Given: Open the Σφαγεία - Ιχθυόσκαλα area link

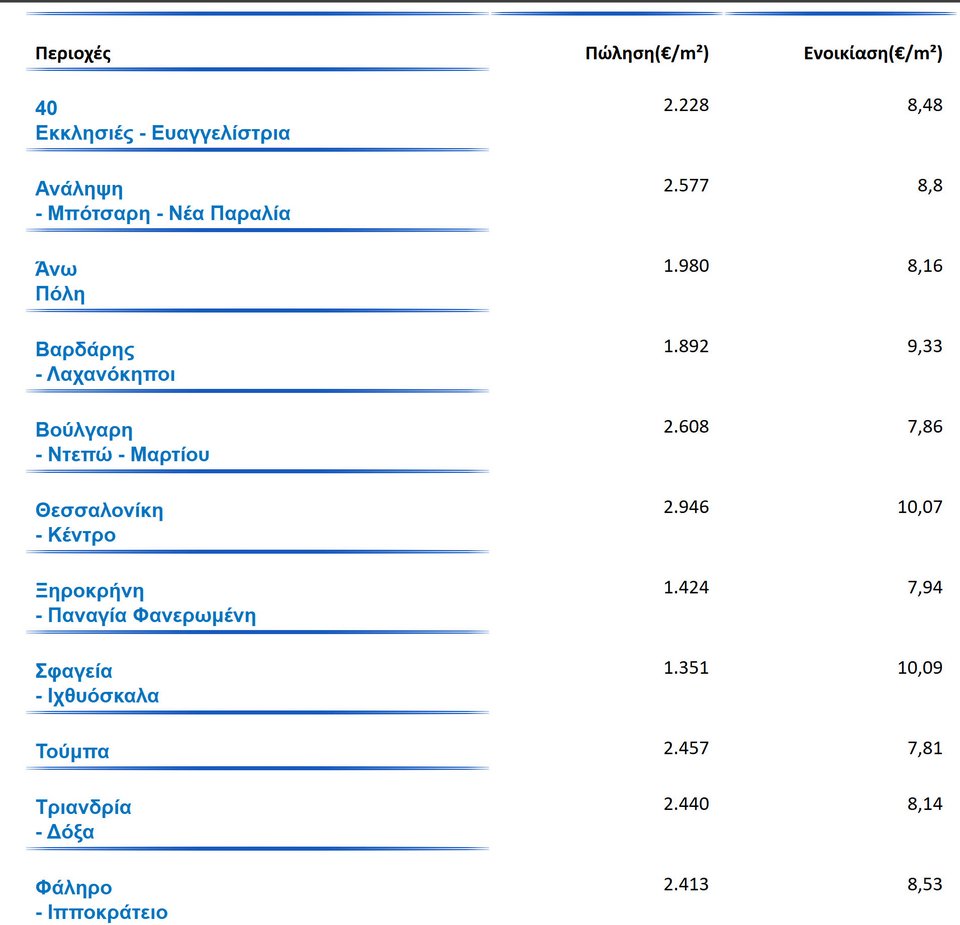Looking at the screenshot, I should pyautogui.click(x=97, y=683).
